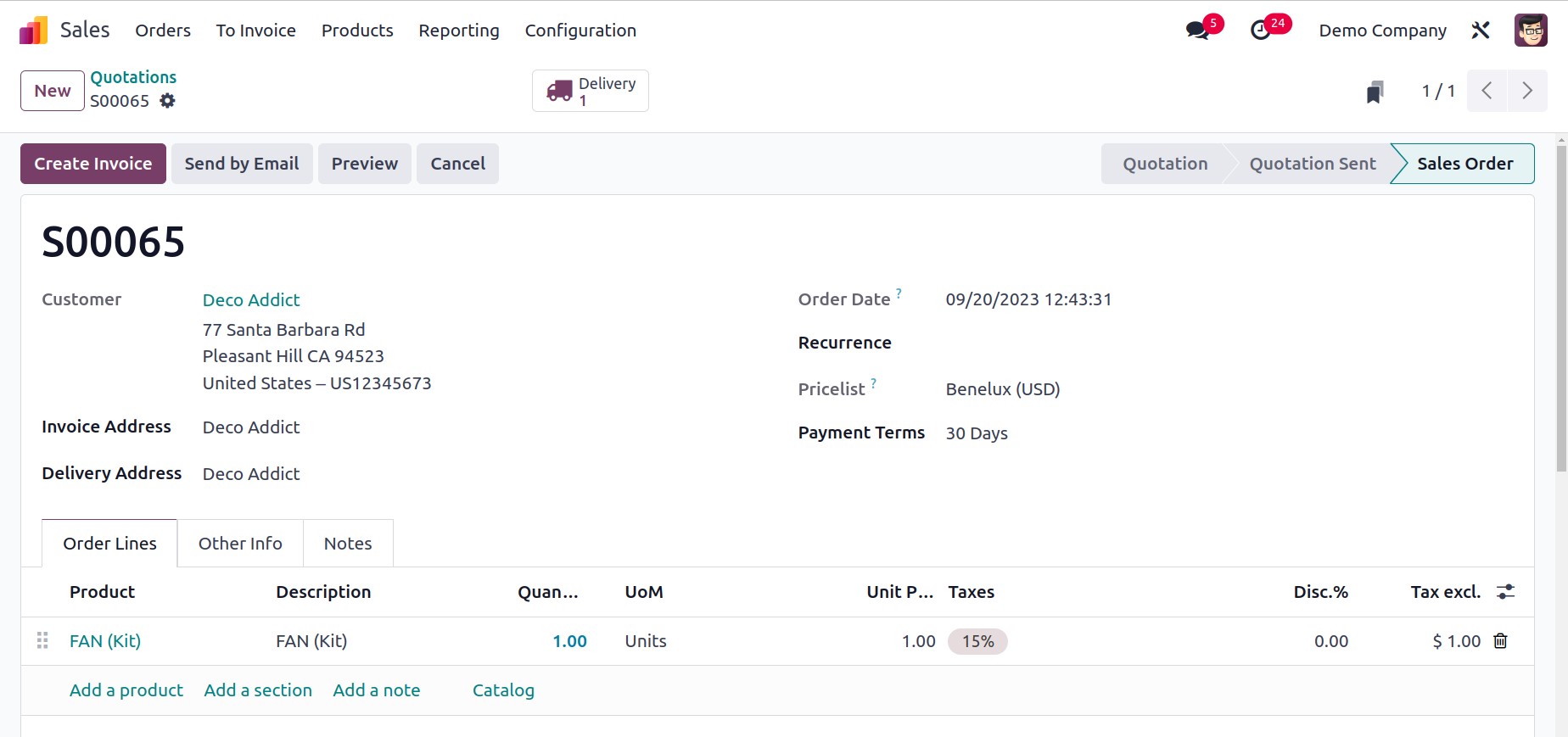Click the drag handle on the FAN (Kit) row

pyautogui.click(x=42, y=641)
